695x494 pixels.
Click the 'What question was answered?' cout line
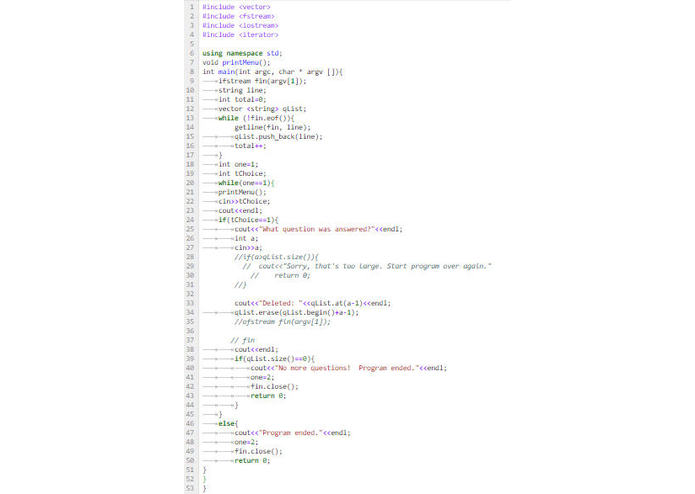pos(319,229)
